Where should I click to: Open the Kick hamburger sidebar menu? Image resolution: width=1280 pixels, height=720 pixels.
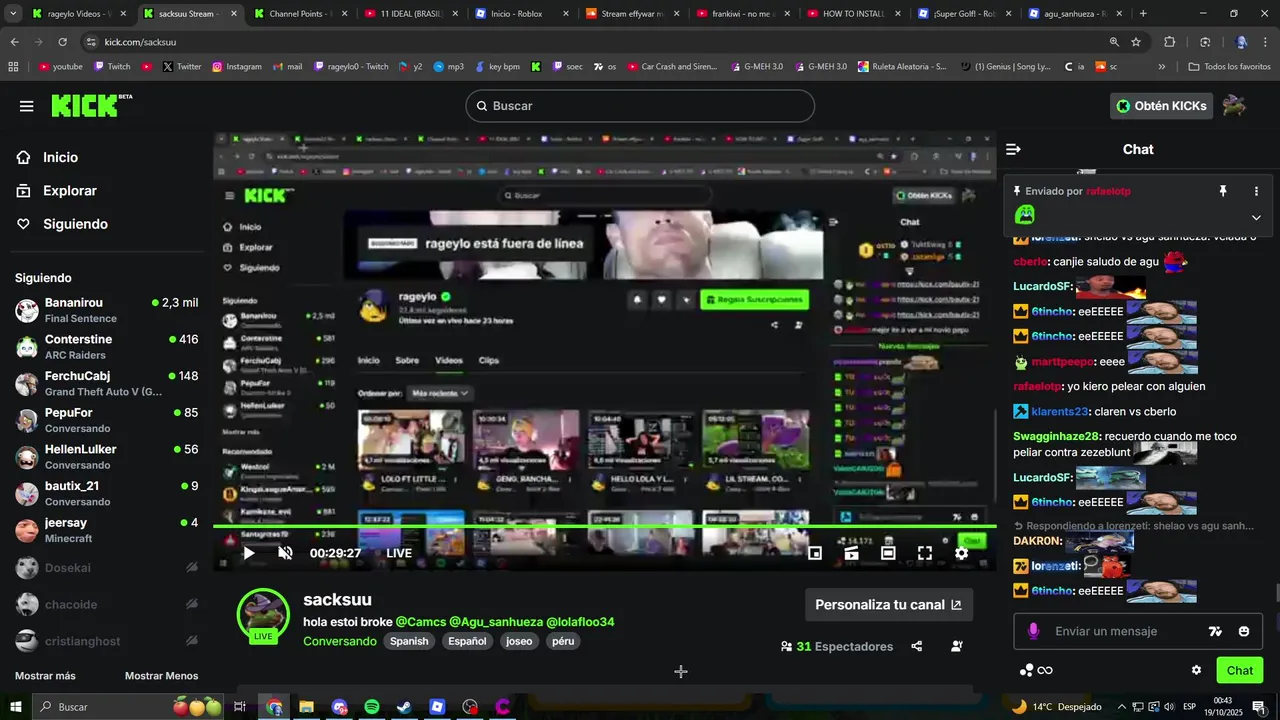click(27, 106)
